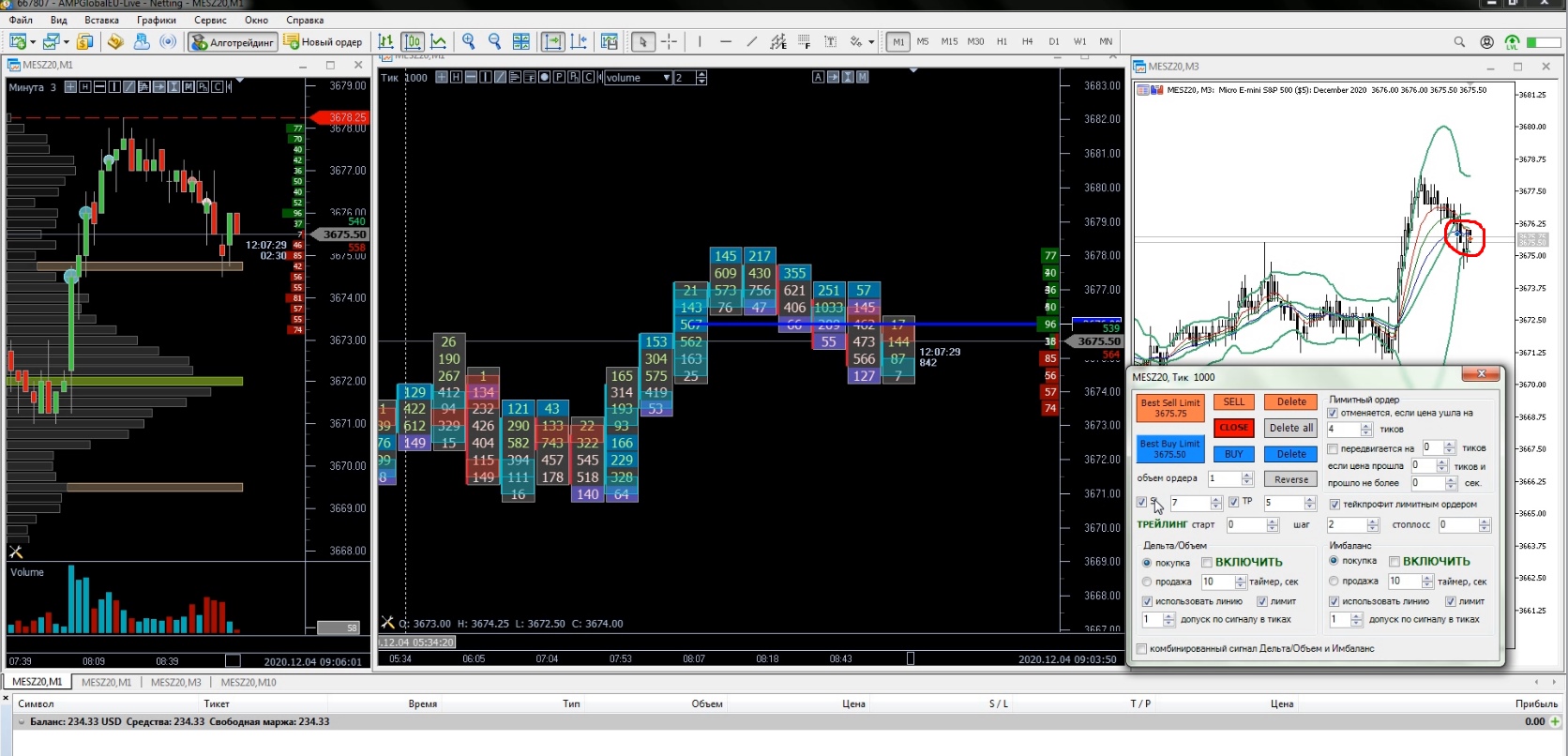
Task: Draw a trendline
Action: click(x=752, y=41)
